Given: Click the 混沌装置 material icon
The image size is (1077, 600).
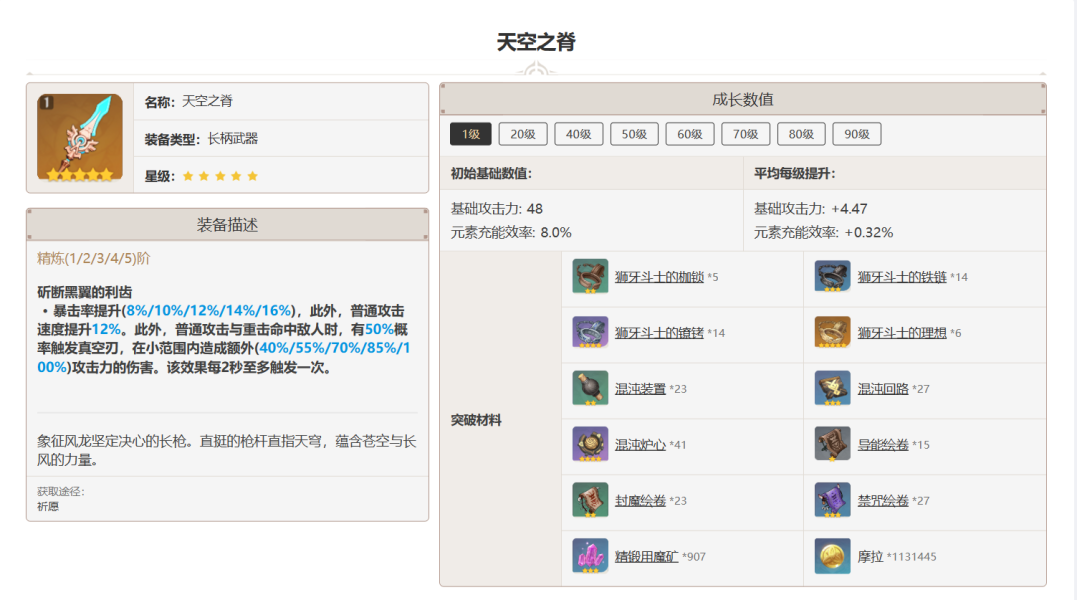Looking at the screenshot, I should coord(590,388).
